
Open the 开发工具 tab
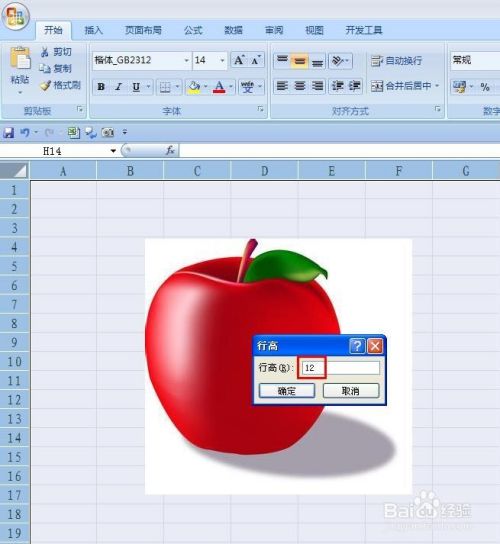[364, 30]
